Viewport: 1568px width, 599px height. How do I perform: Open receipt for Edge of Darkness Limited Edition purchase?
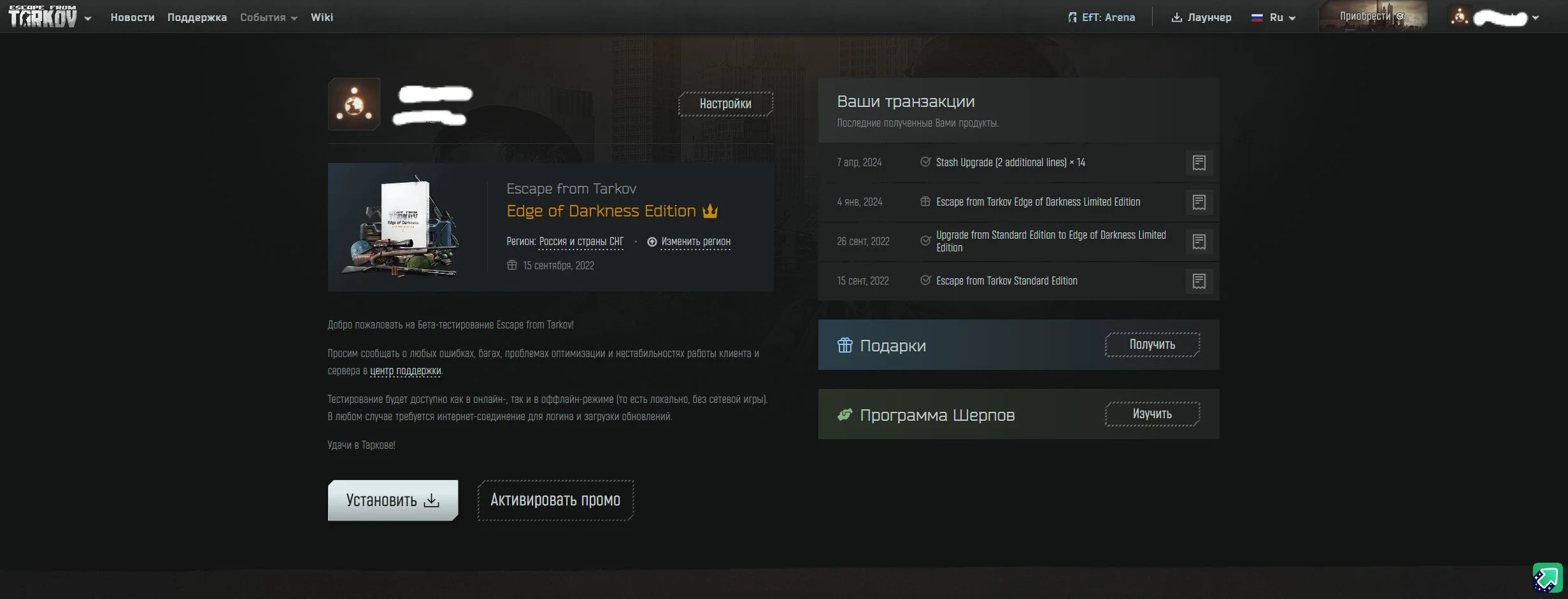[x=1199, y=202]
